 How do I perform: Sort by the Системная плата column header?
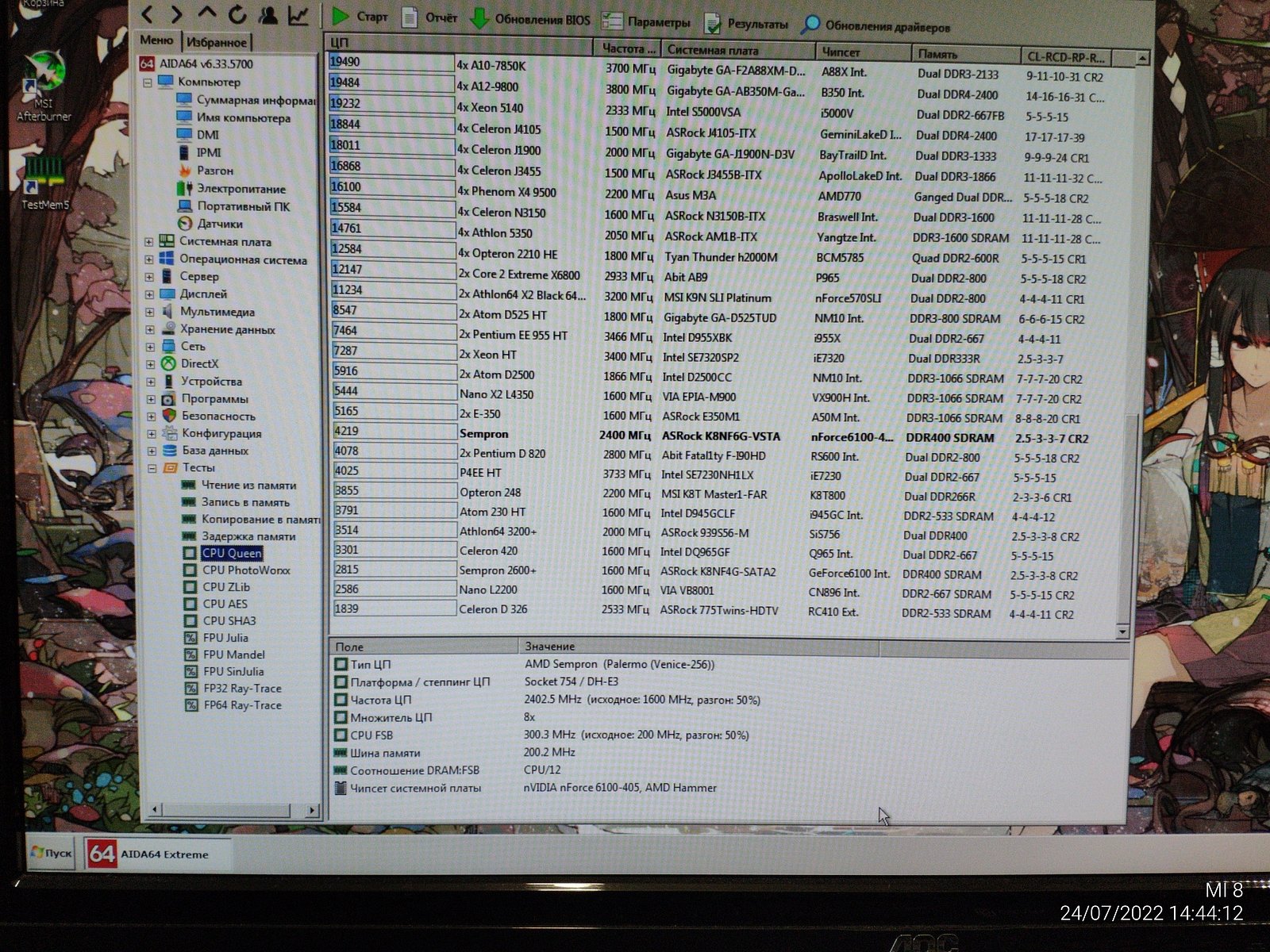[737, 50]
